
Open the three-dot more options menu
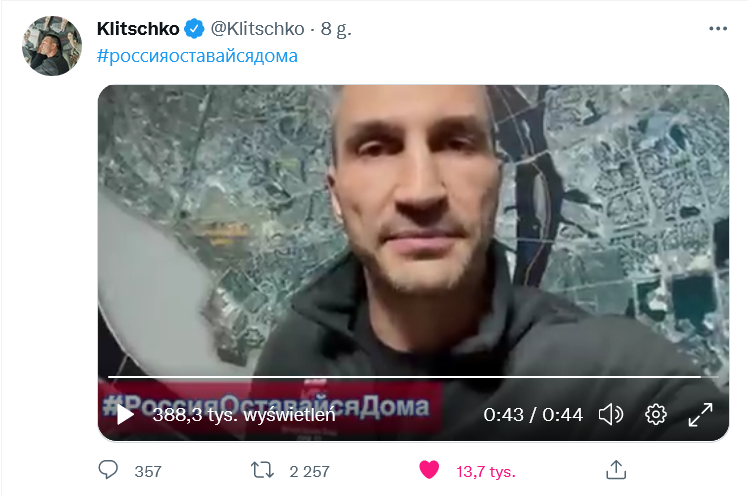(718, 29)
